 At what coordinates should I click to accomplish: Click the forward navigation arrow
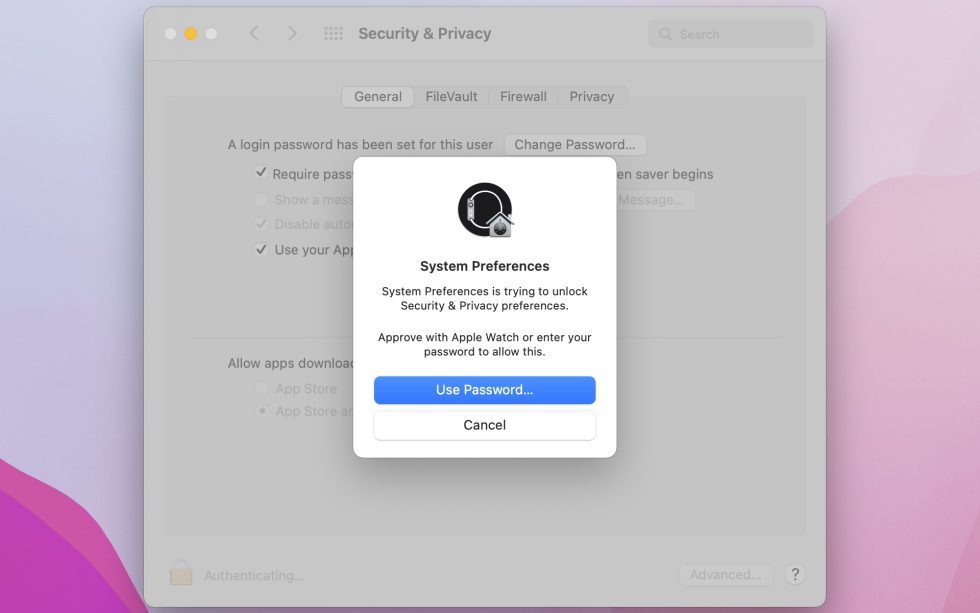[292, 32]
